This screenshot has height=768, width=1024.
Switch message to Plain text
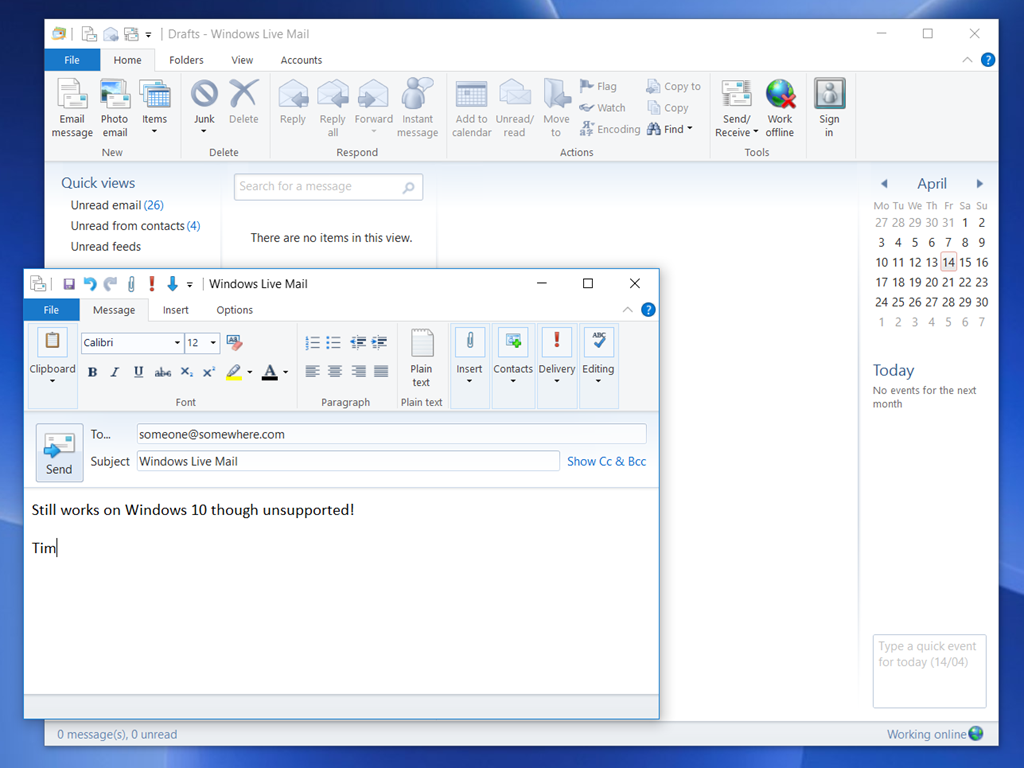pos(421,359)
